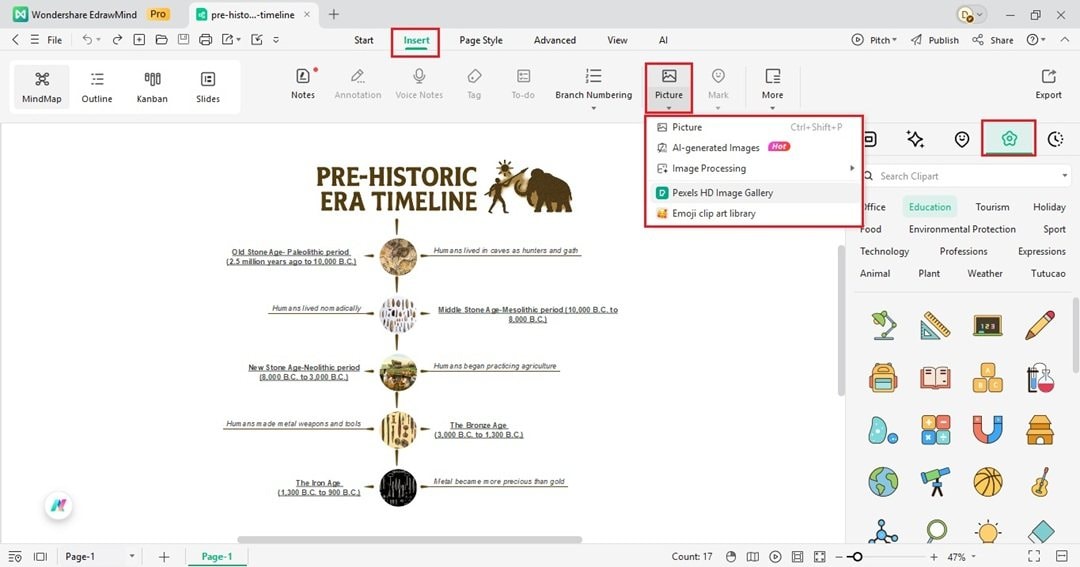Click the Publish button
The height and width of the screenshot is (567, 1080).
935,40
